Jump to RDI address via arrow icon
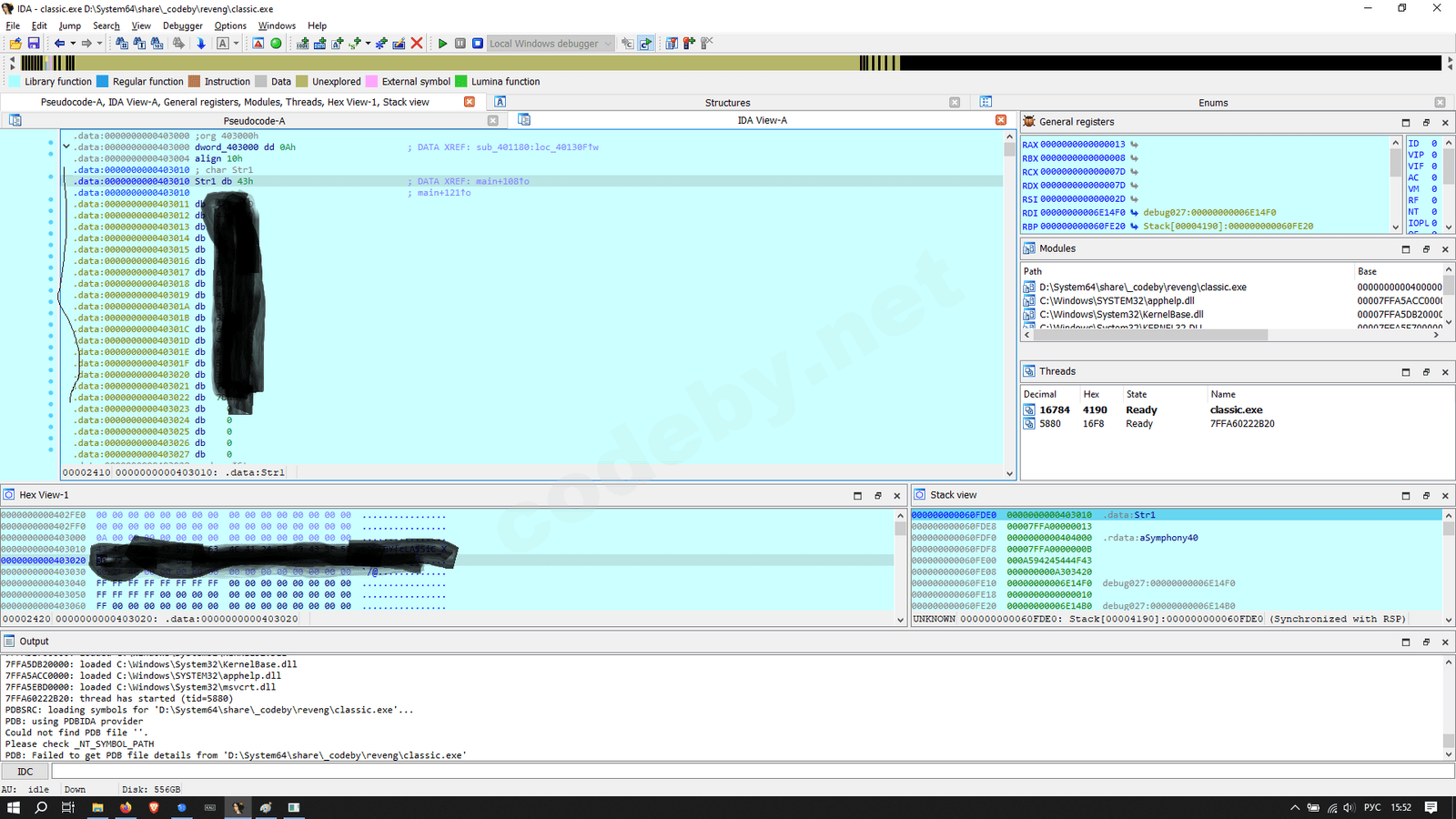 click(x=1134, y=213)
